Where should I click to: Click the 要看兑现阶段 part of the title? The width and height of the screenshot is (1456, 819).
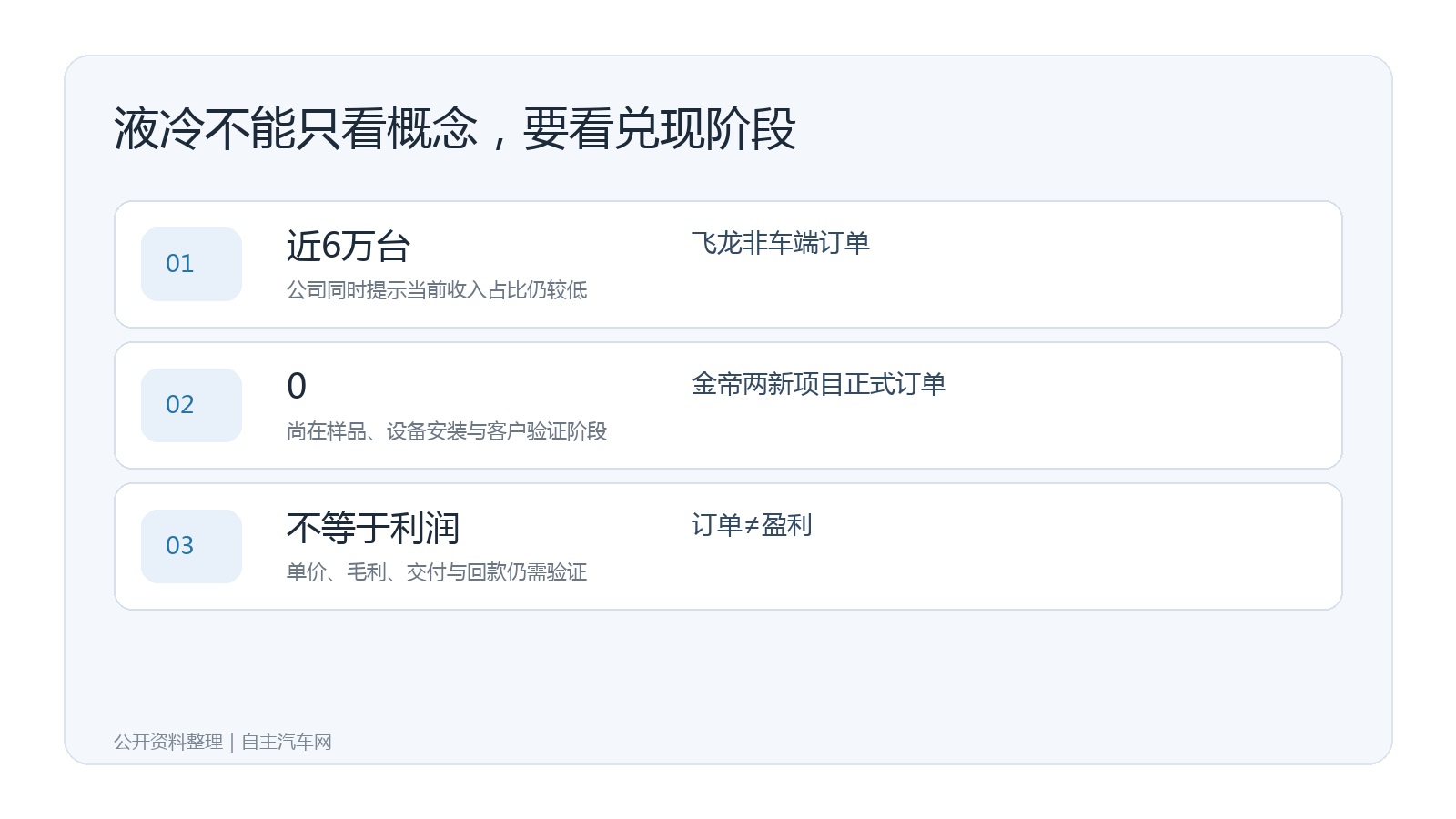point(660,128)
